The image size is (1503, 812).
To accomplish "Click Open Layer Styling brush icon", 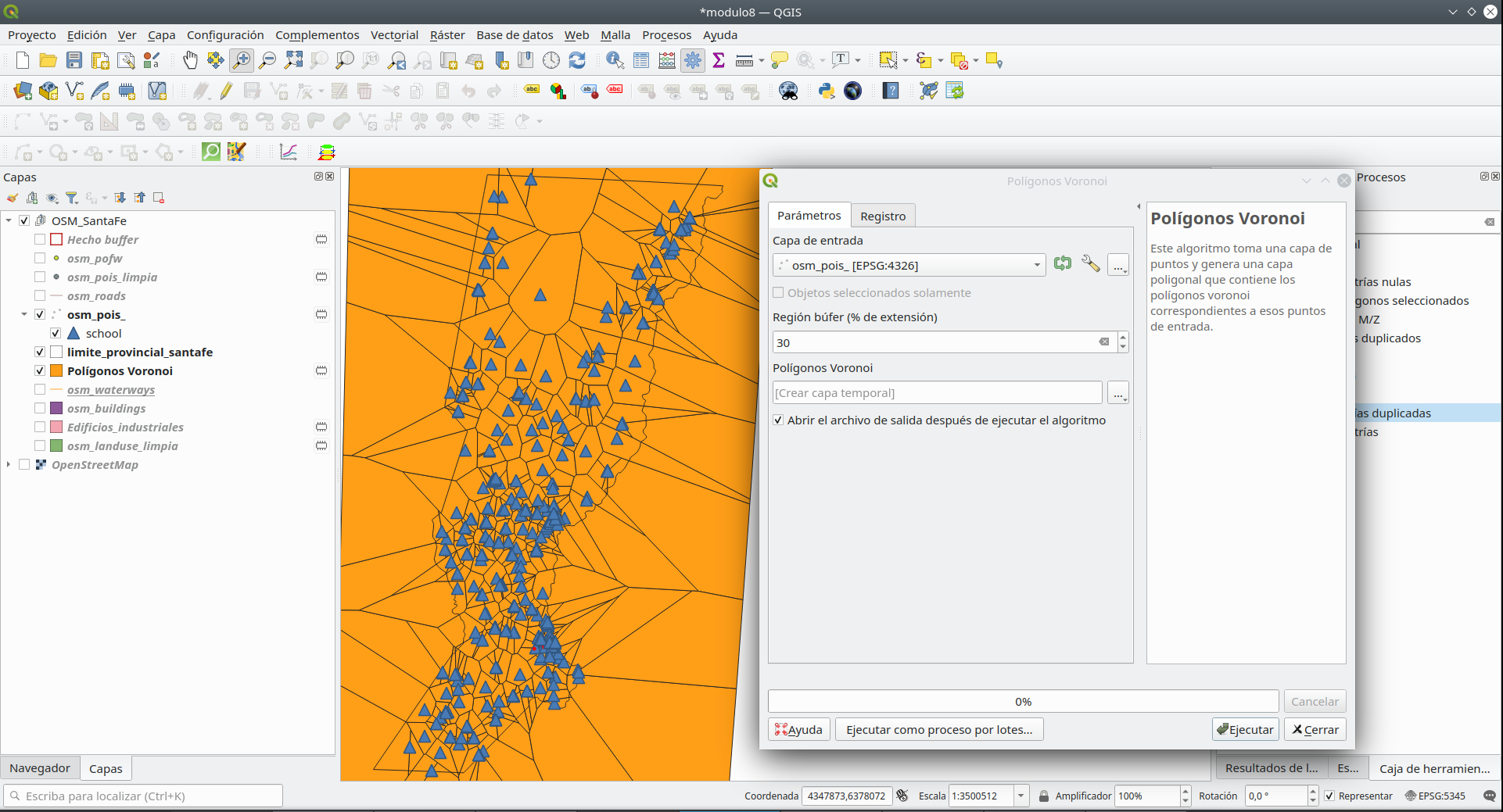I will 13,198.
